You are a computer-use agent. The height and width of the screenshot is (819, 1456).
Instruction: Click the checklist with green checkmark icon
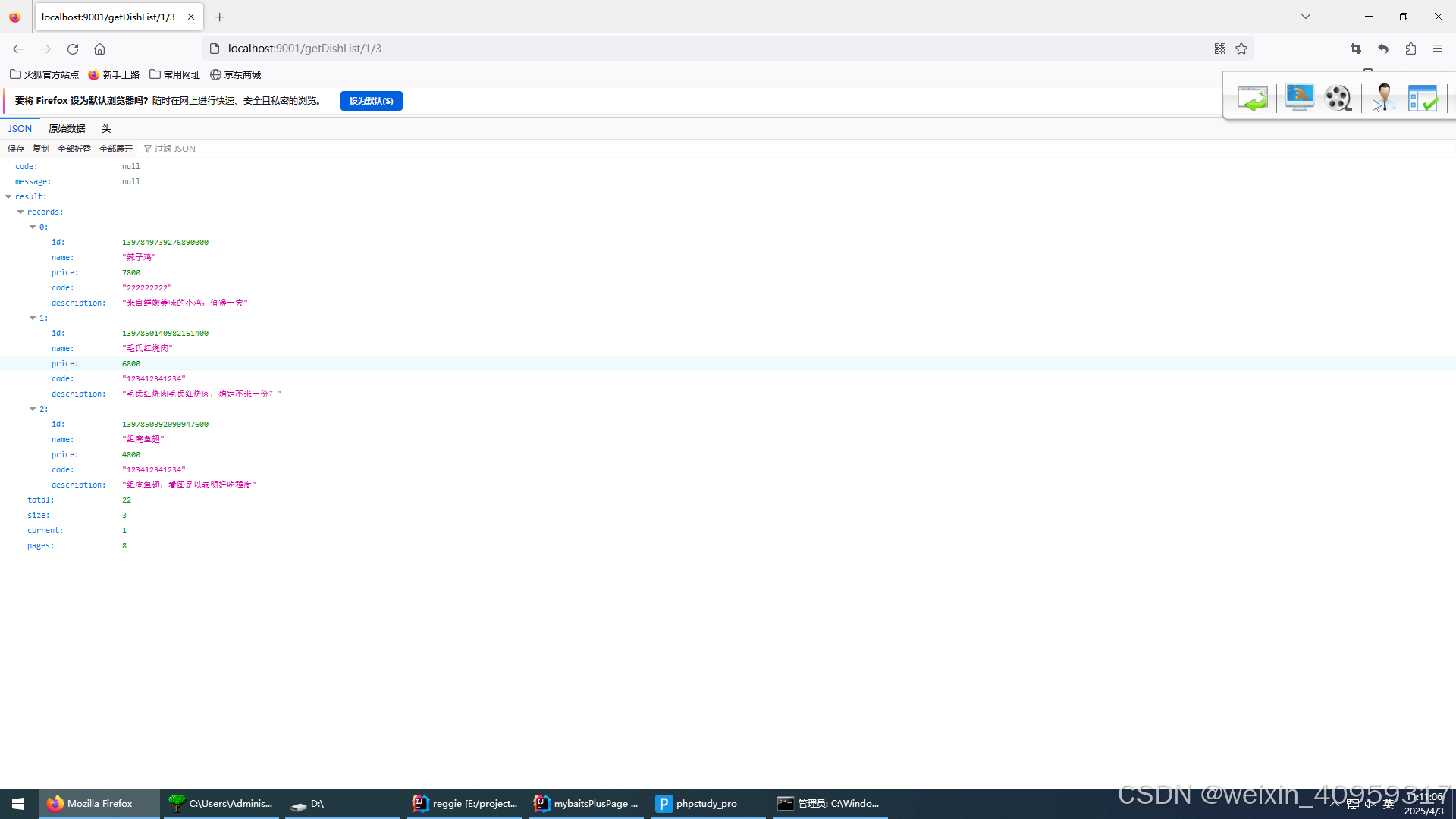click(x=1423, y=98)
